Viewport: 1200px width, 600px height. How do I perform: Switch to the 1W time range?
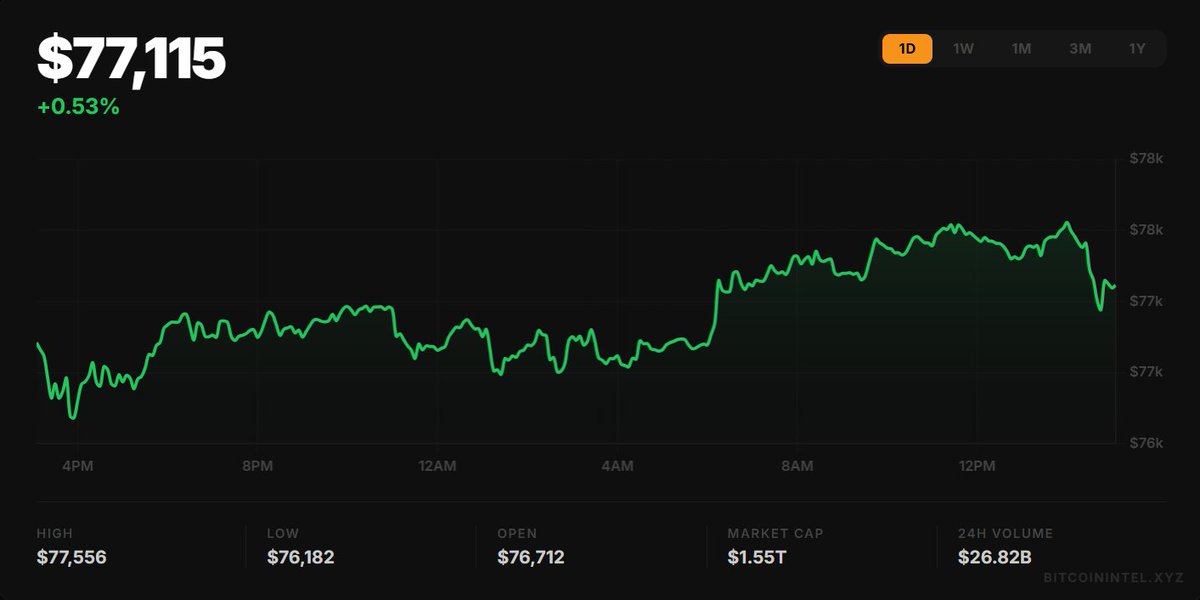coord(963,49)
